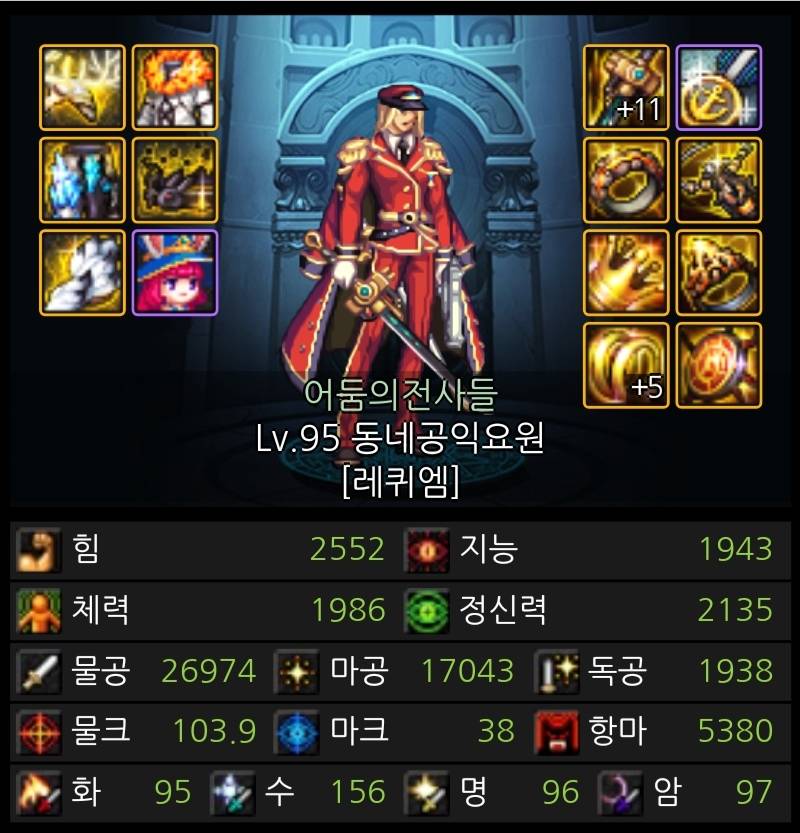Viewport: 800px width, 833px height.
Task: Click the +11 reinforced weapon slot
Action: coord(626,88)
